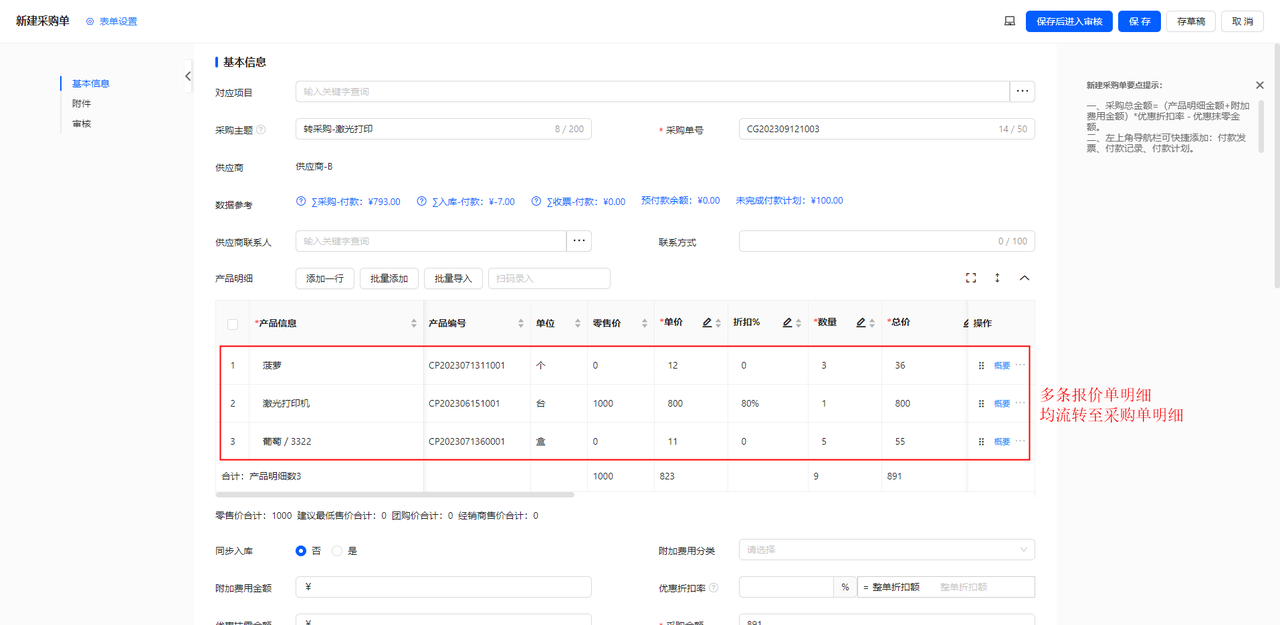
Task: Open the 附加费用分类 dropdown
Action: (887, 549)
